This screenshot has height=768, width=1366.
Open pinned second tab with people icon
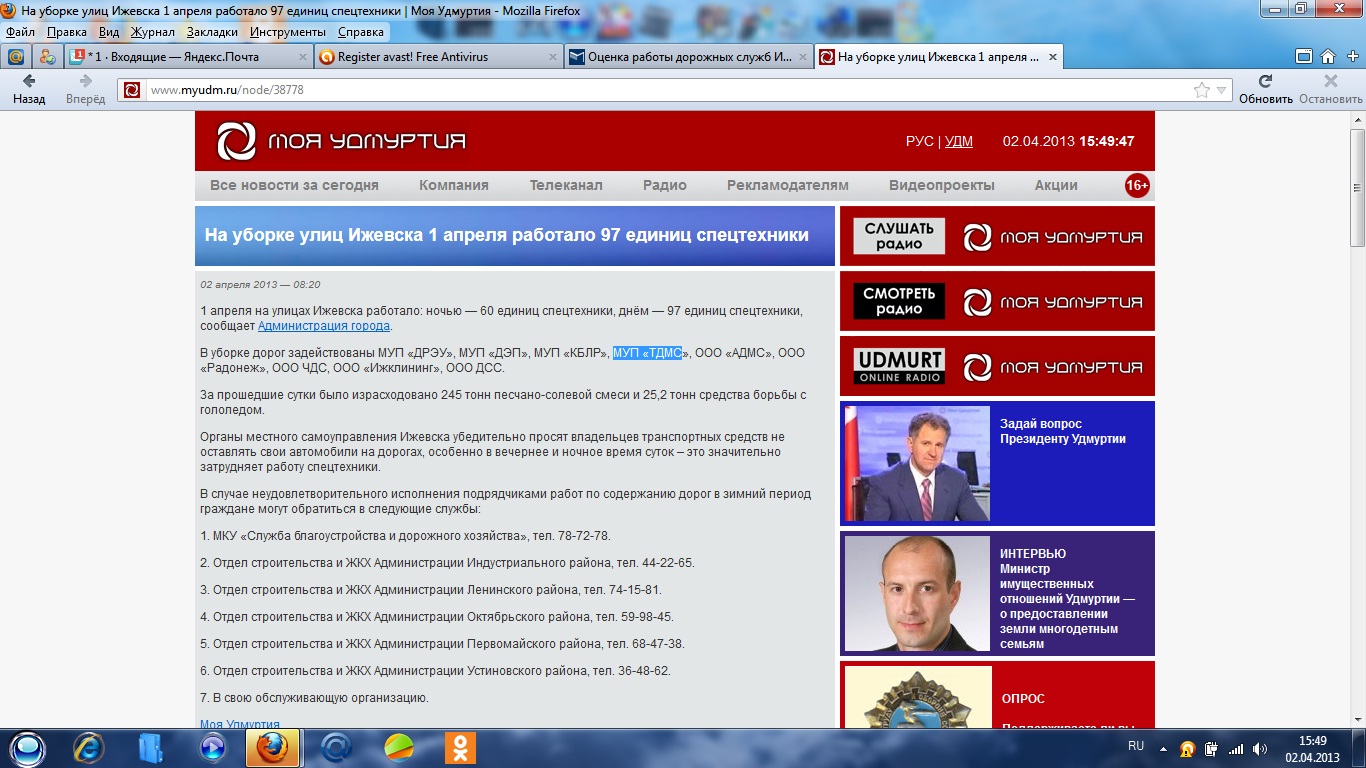(x=47, y=57)
